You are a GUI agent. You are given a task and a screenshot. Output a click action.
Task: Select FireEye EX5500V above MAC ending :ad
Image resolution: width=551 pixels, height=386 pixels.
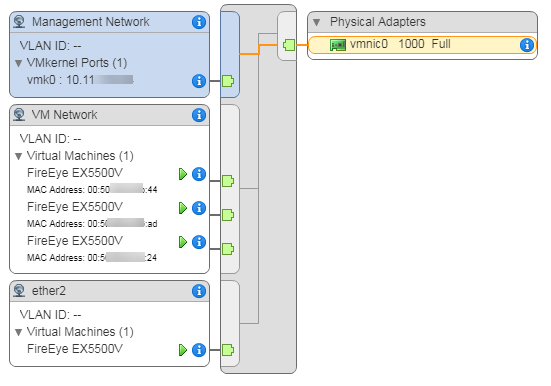pyautogui.click(x=75, y=207)
